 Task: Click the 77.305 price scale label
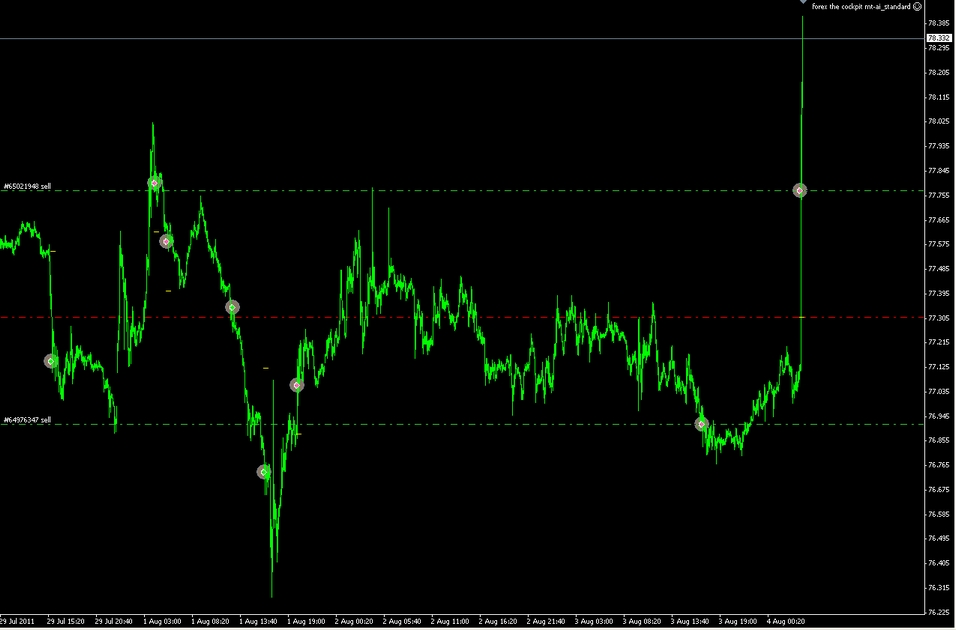(x=939, y=318)
